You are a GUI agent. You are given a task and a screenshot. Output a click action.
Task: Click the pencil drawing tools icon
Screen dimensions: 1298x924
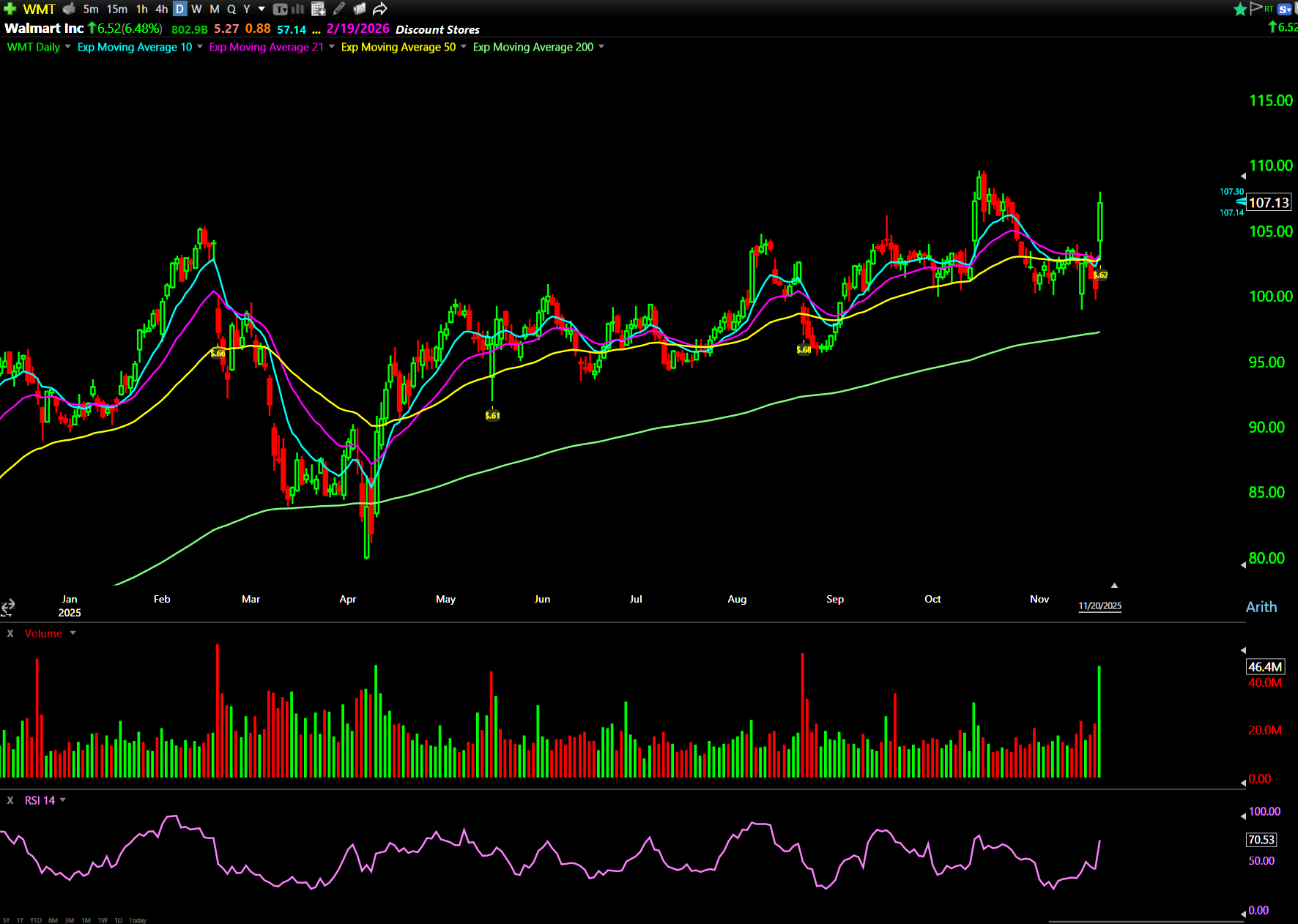[x=338, y=9]
